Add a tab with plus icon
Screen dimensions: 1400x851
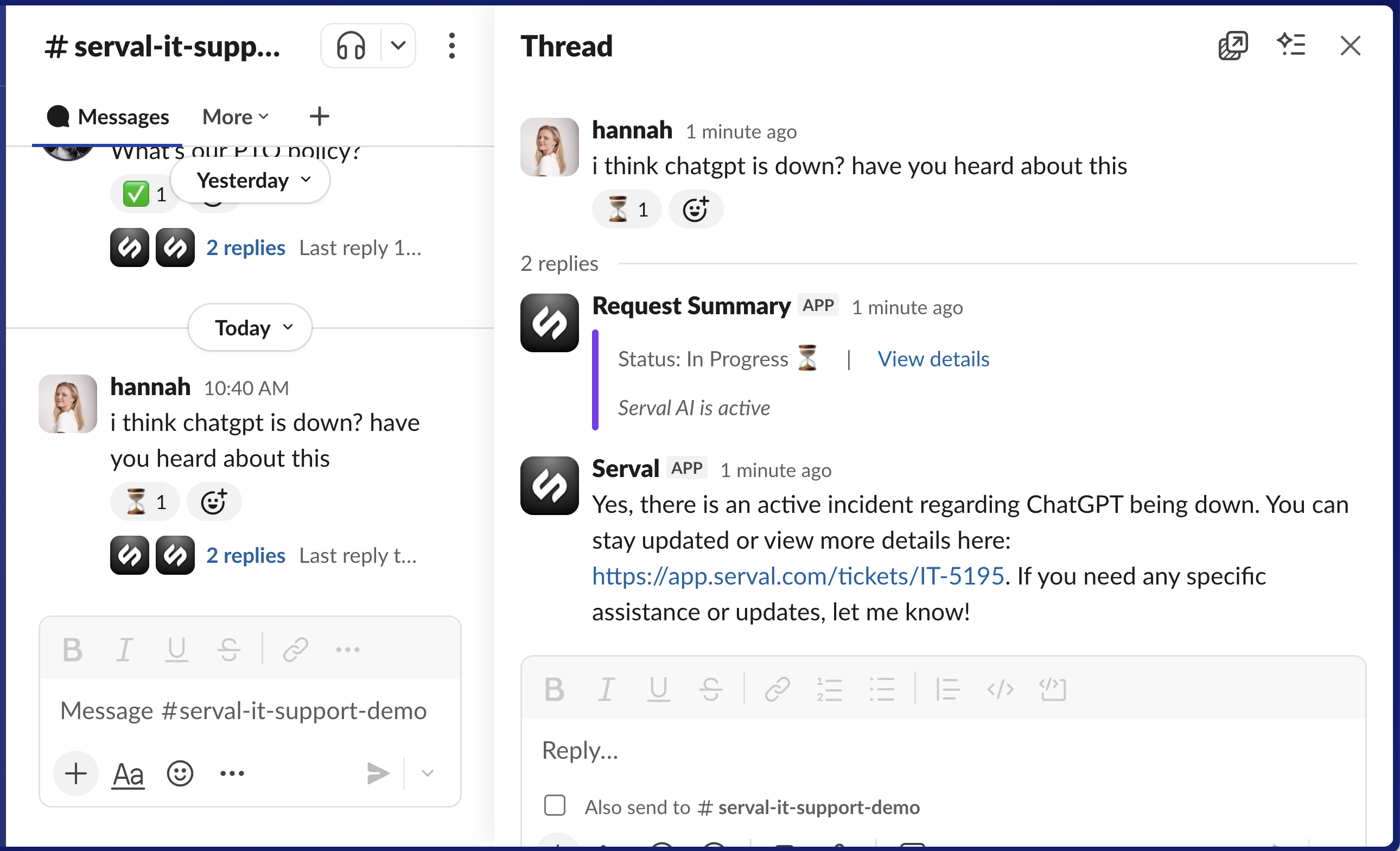pyautogui.click(x=319, y=117)
